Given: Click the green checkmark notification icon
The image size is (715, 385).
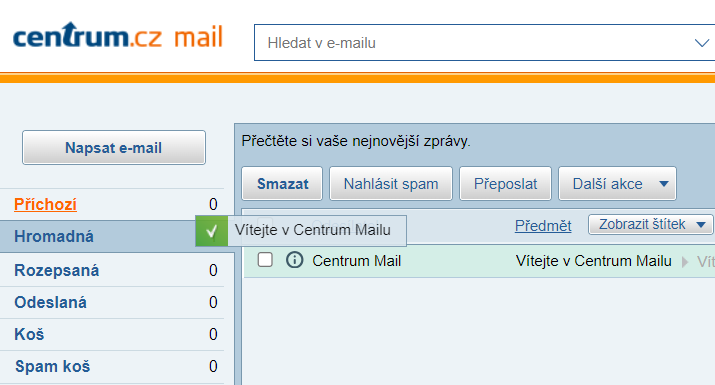Looking at the screenshot, I should click(x=212, y=231).
